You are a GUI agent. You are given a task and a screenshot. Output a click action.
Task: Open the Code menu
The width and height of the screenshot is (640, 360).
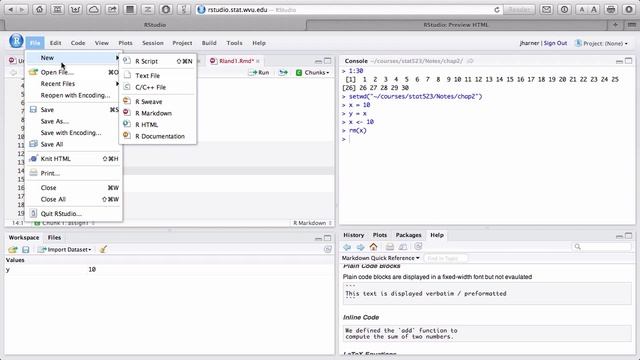point(78,43)
